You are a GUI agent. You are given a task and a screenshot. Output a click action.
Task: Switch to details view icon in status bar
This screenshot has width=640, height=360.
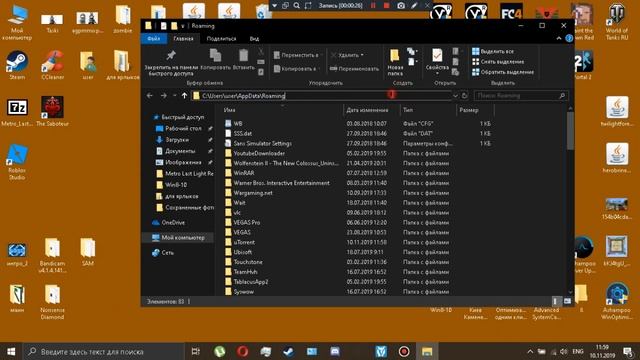point(555,301)
